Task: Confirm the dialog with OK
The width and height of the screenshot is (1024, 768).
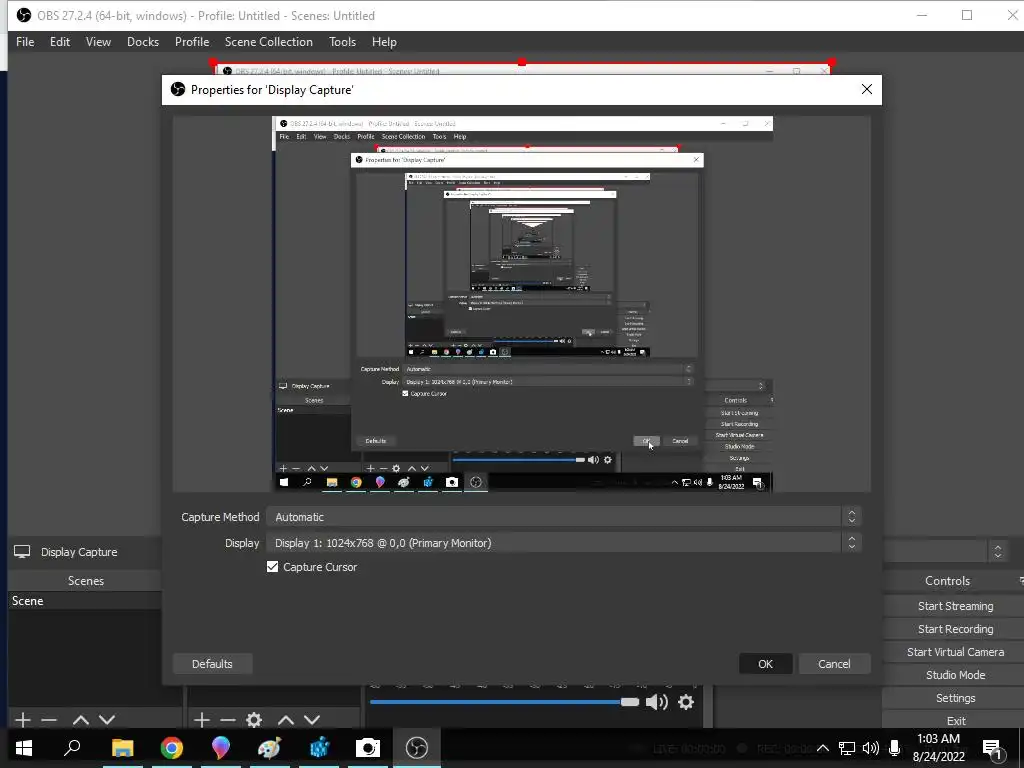Action: [x=765, y=664]
